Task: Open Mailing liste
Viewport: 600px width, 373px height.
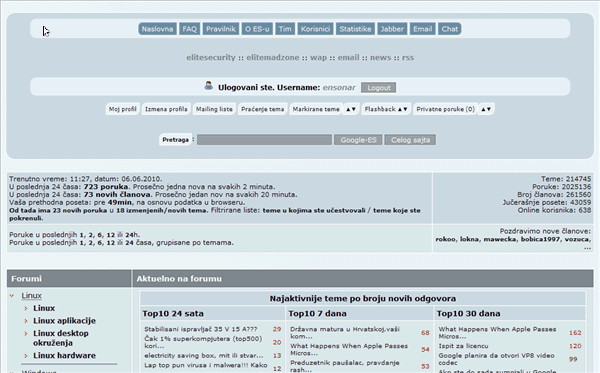Action: coord(214,109)
